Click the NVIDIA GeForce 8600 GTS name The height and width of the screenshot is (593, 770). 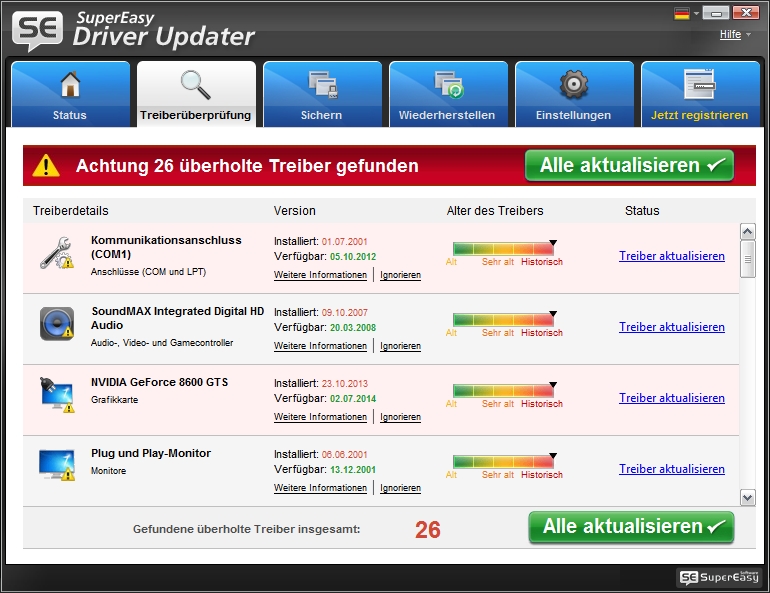[x=160, y=382]
